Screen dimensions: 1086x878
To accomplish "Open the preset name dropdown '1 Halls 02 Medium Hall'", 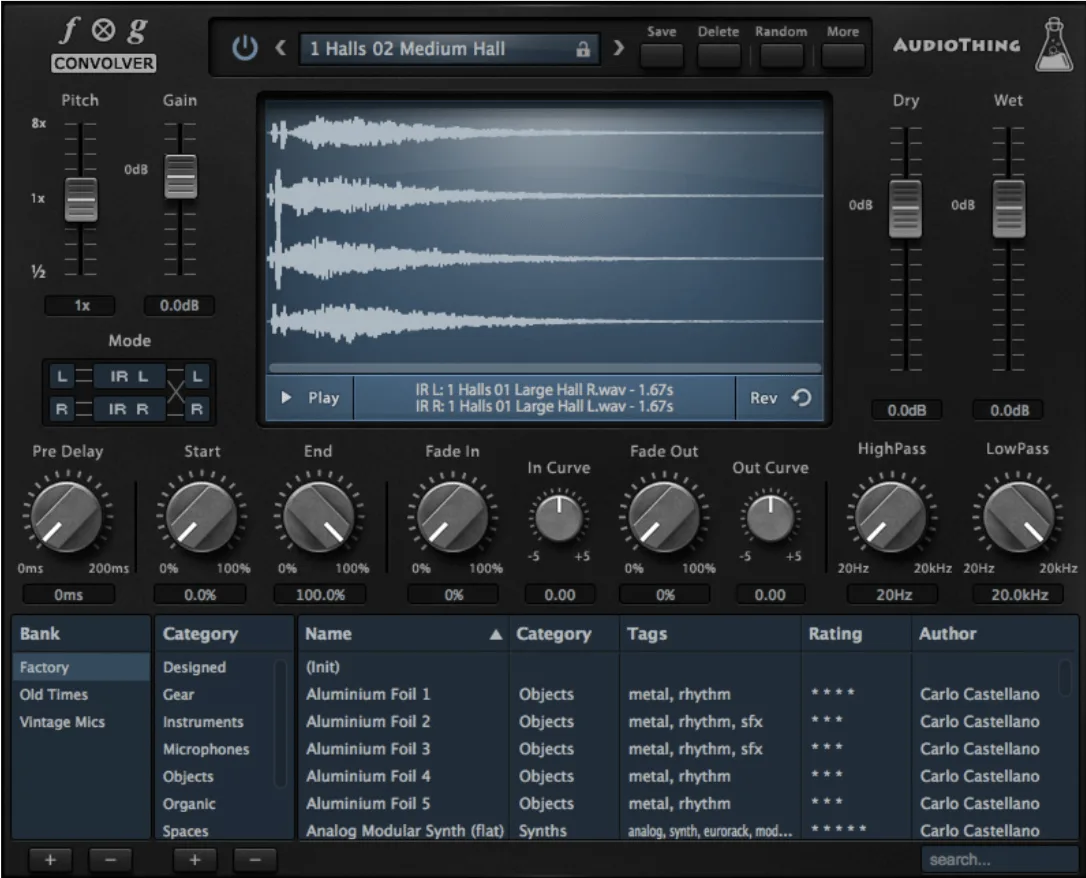I will pos(449,49).
